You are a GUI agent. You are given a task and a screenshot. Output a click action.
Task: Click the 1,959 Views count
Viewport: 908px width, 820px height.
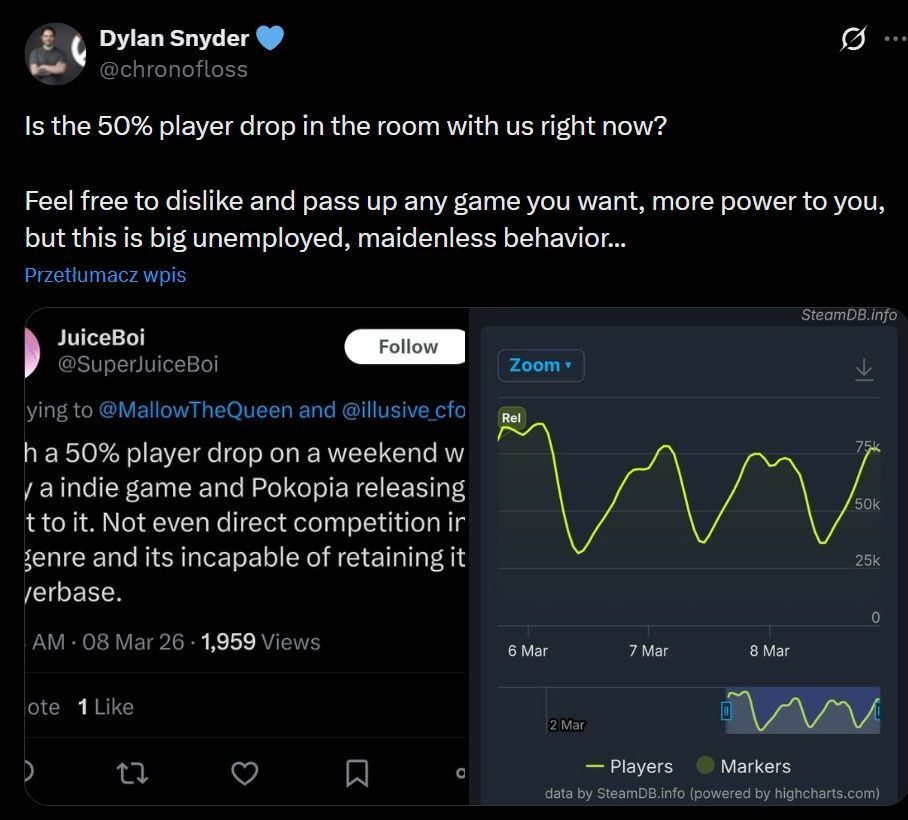260,642
